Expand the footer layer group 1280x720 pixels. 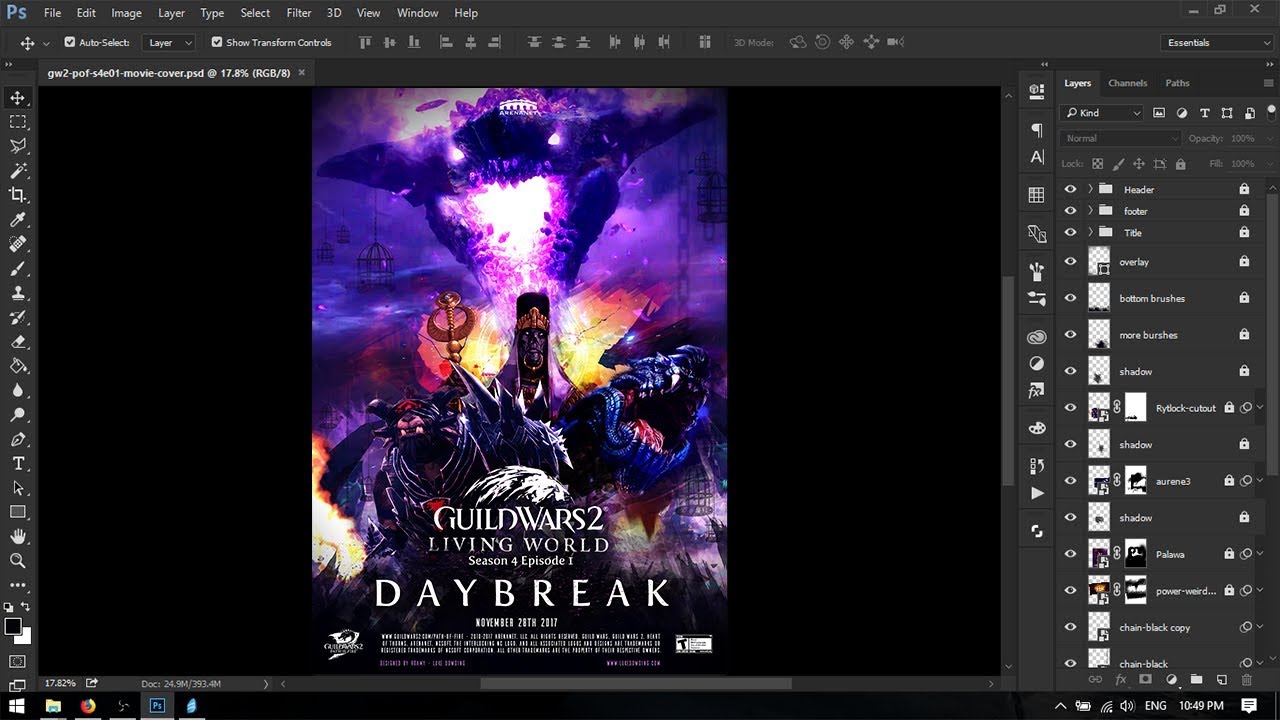[1090, 211]
